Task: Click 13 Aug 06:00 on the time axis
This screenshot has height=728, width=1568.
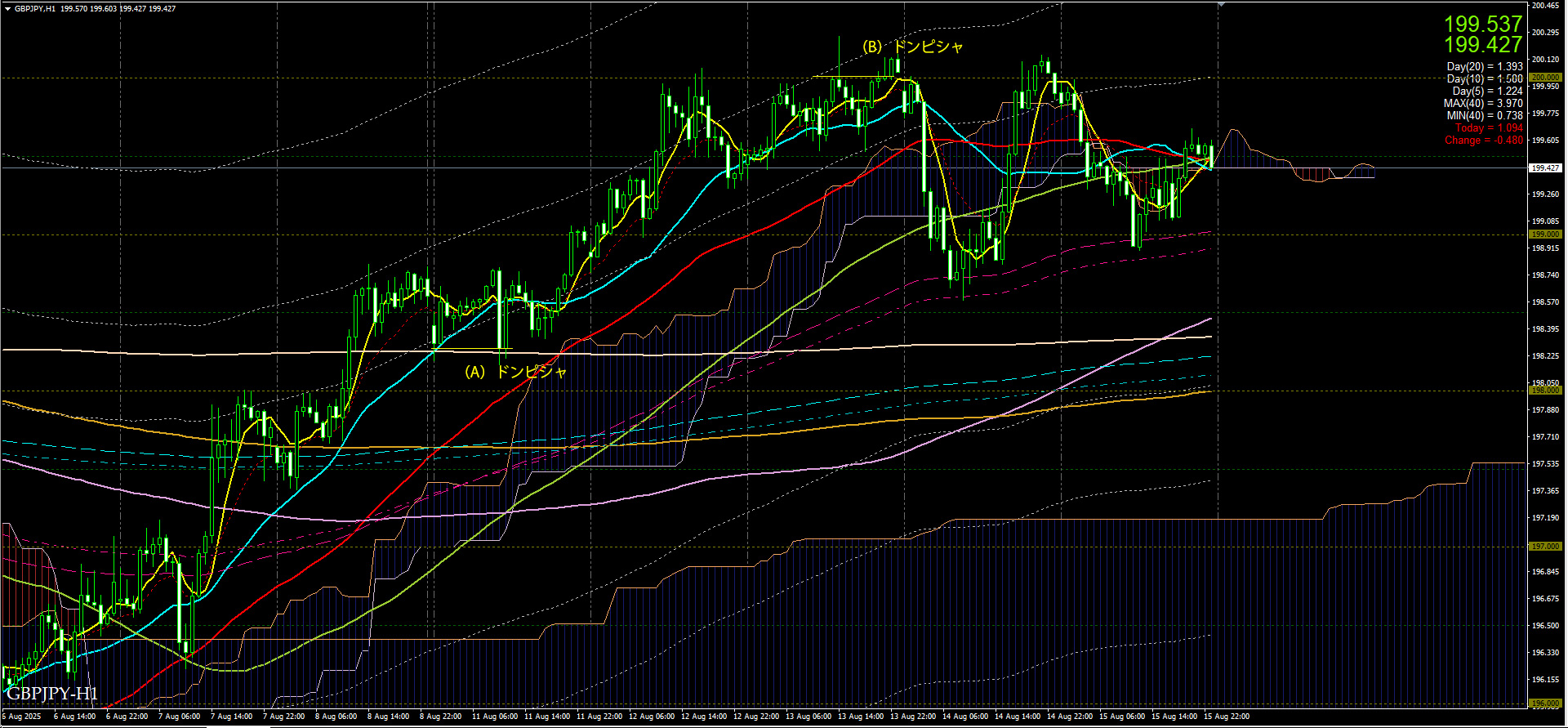Action: click(808, 717)
